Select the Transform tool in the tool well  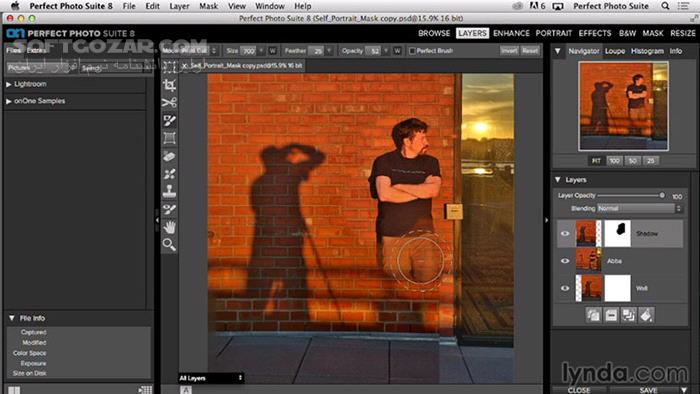click(x=169, y=68)
